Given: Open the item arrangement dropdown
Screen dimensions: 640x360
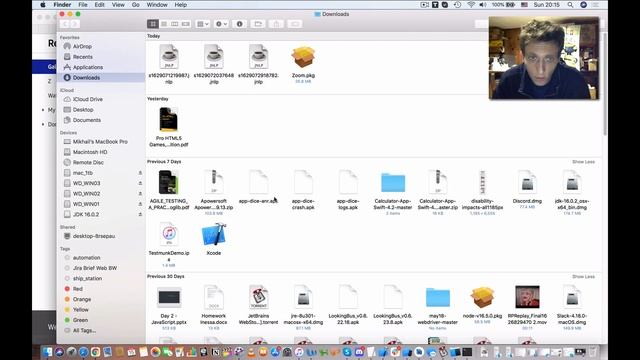Looking at the screenshot, I should (x=203, y=24).
